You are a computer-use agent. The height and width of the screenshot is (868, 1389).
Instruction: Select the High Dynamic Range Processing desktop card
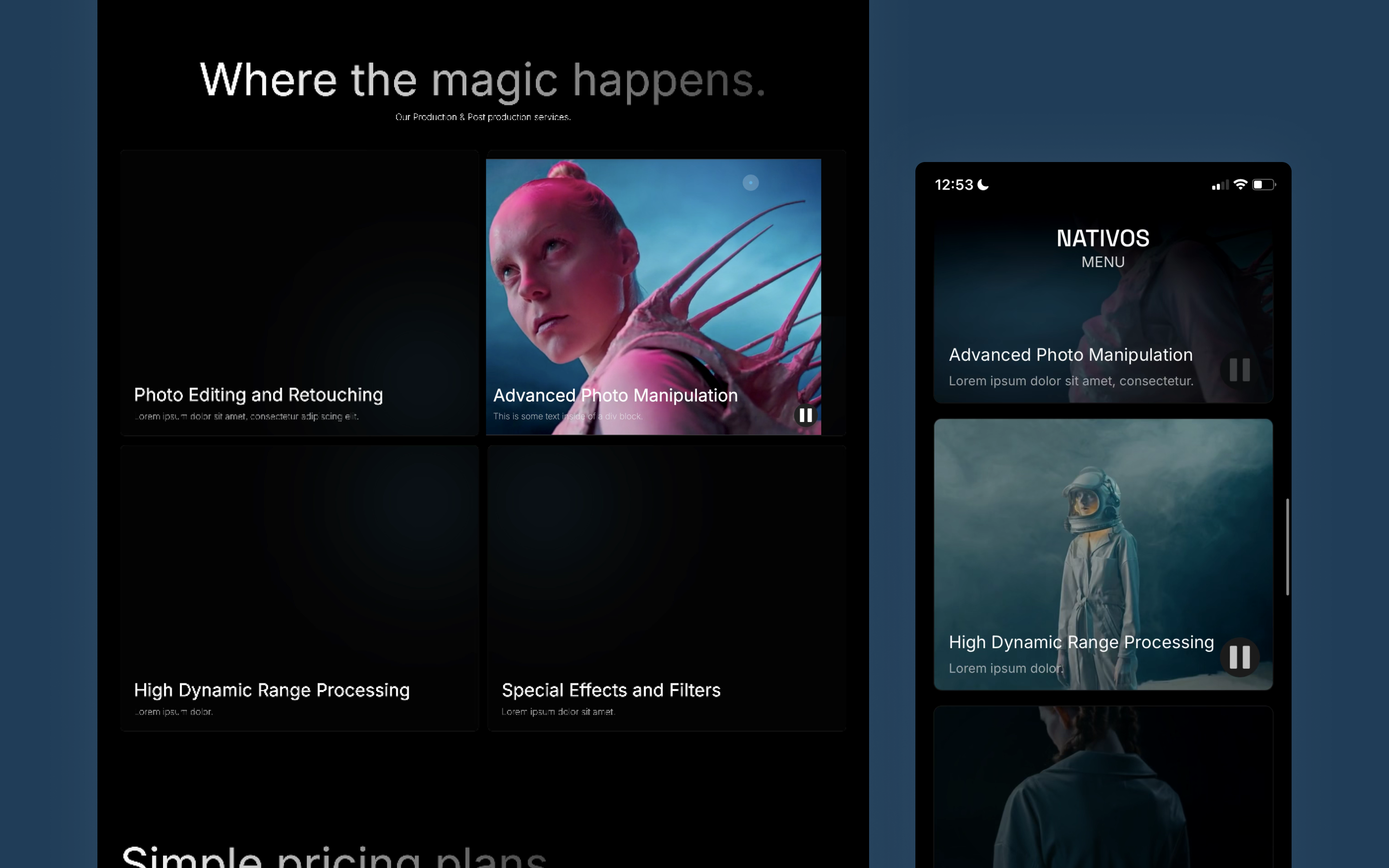pos(299,588)
